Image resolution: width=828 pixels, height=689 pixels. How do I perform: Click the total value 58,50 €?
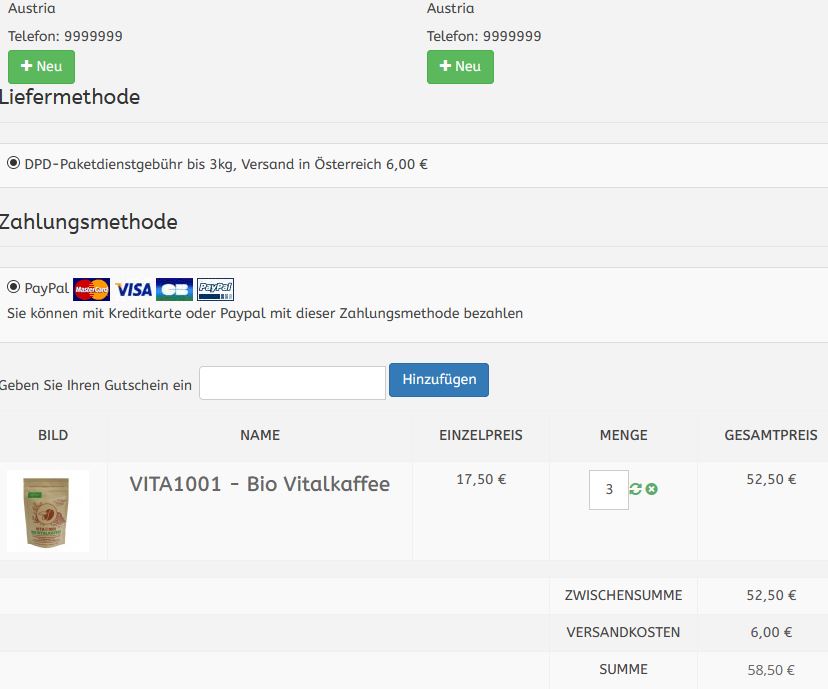click(771, 670)
